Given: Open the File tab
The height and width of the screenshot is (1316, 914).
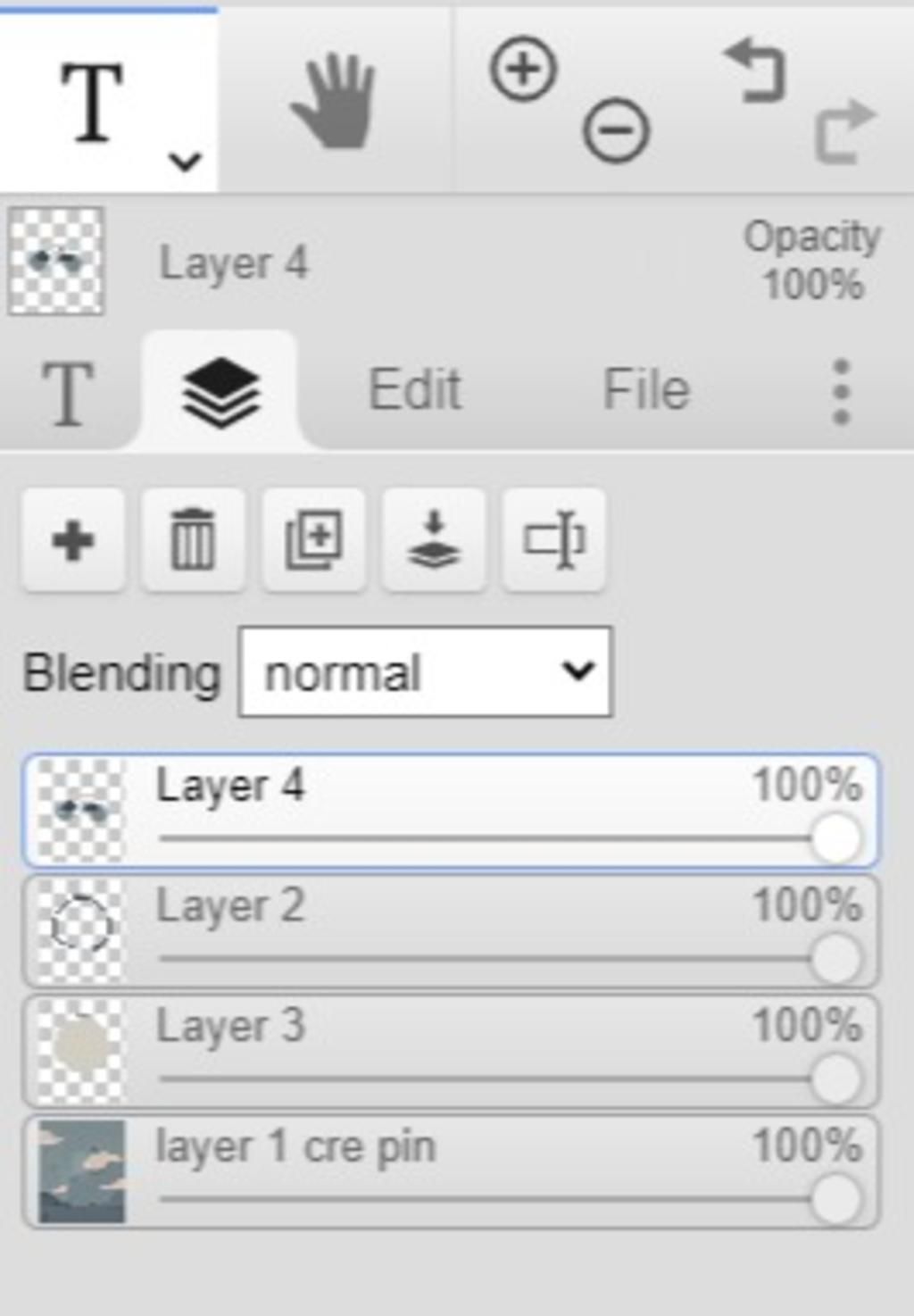Looking at the screenshot, I should [x=646, y=390].
